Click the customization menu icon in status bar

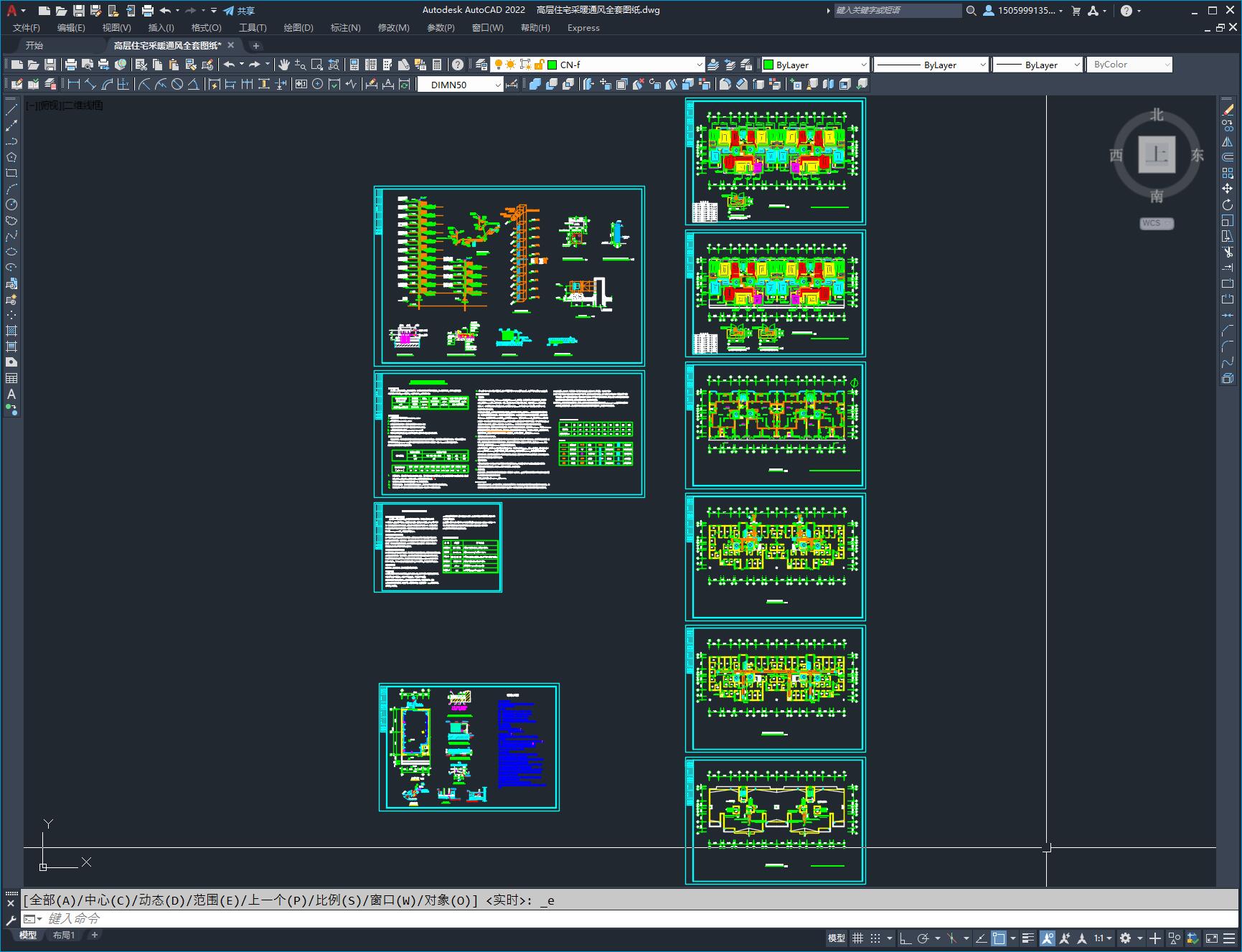point(1230,938)
